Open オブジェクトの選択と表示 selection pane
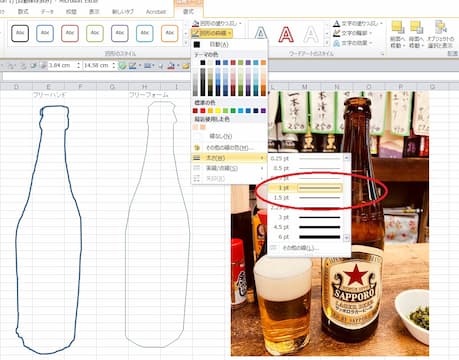459x360 pixels. tap(440, 34)
